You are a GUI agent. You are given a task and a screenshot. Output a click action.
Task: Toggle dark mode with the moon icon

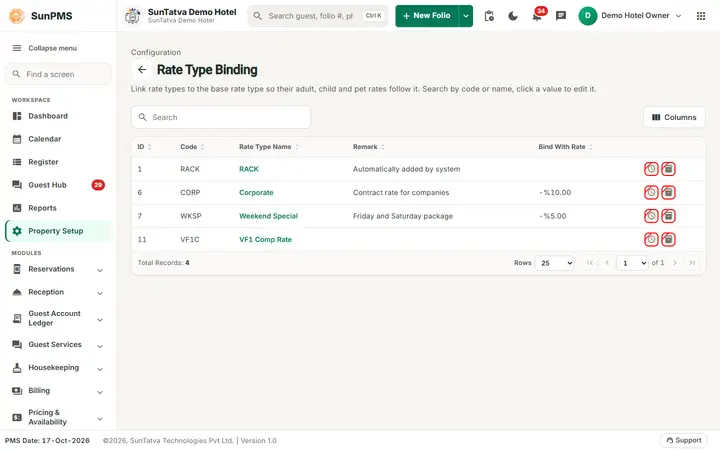(513, 16)
